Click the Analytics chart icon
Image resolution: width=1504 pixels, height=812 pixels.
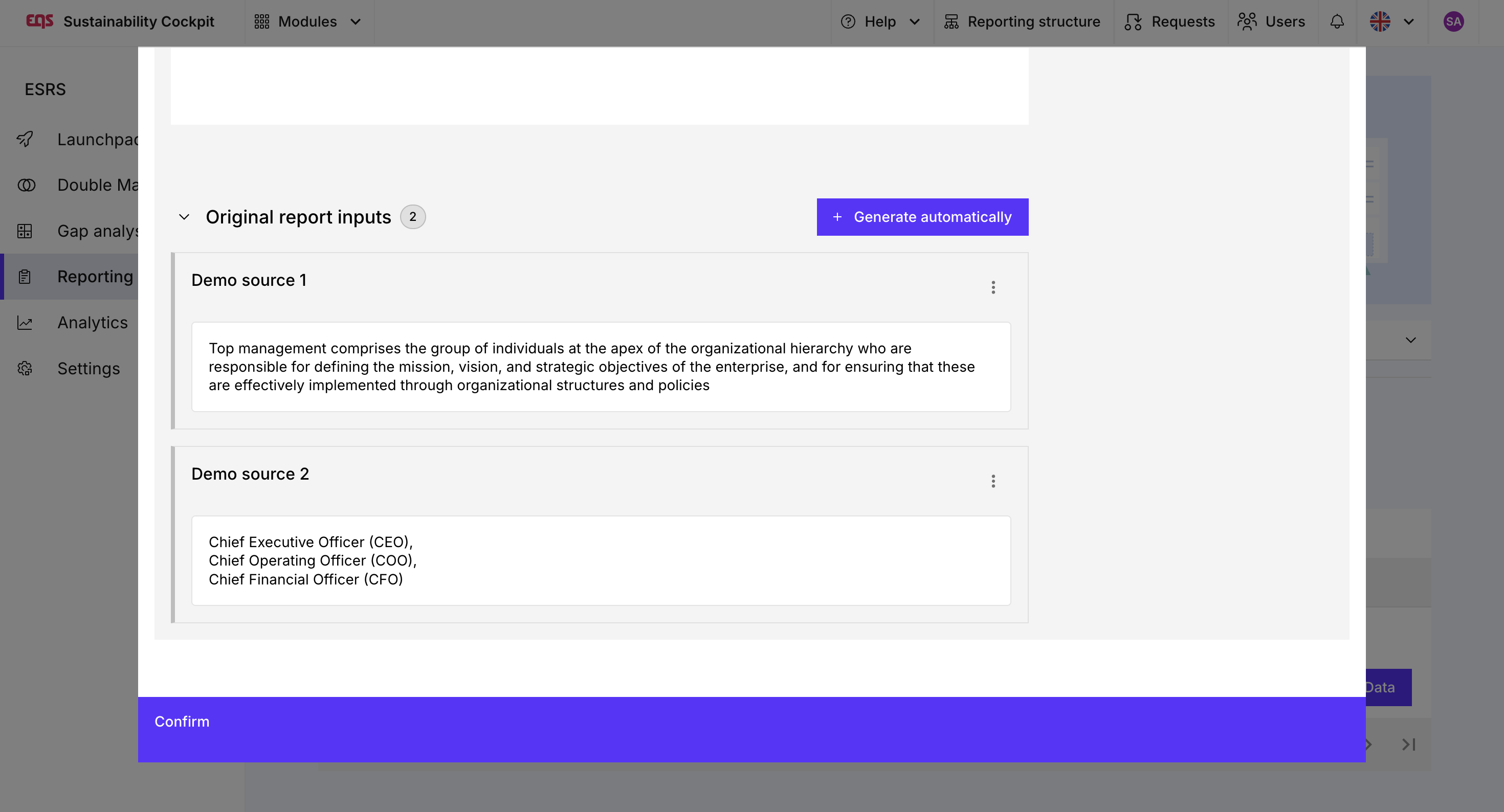click(25, 323)
